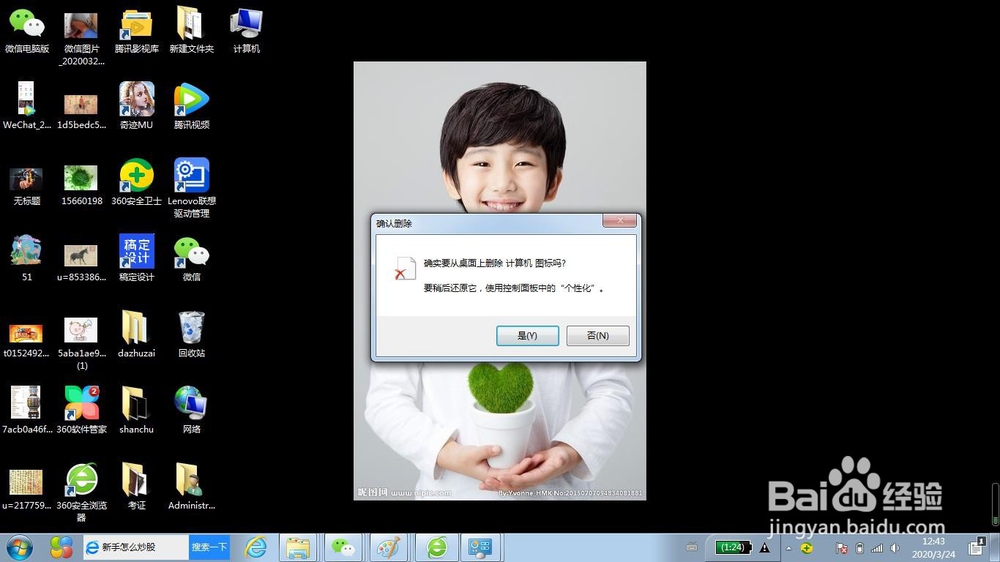
Task: Click the 否(N) button to cancel
Action: [598, 336]
